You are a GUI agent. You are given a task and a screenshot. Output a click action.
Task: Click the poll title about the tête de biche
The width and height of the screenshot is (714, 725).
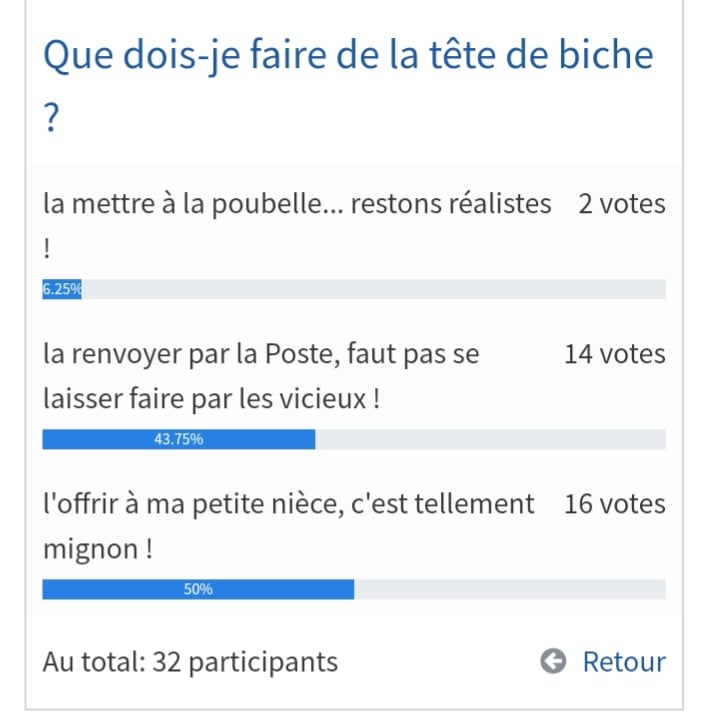(347, 55)
